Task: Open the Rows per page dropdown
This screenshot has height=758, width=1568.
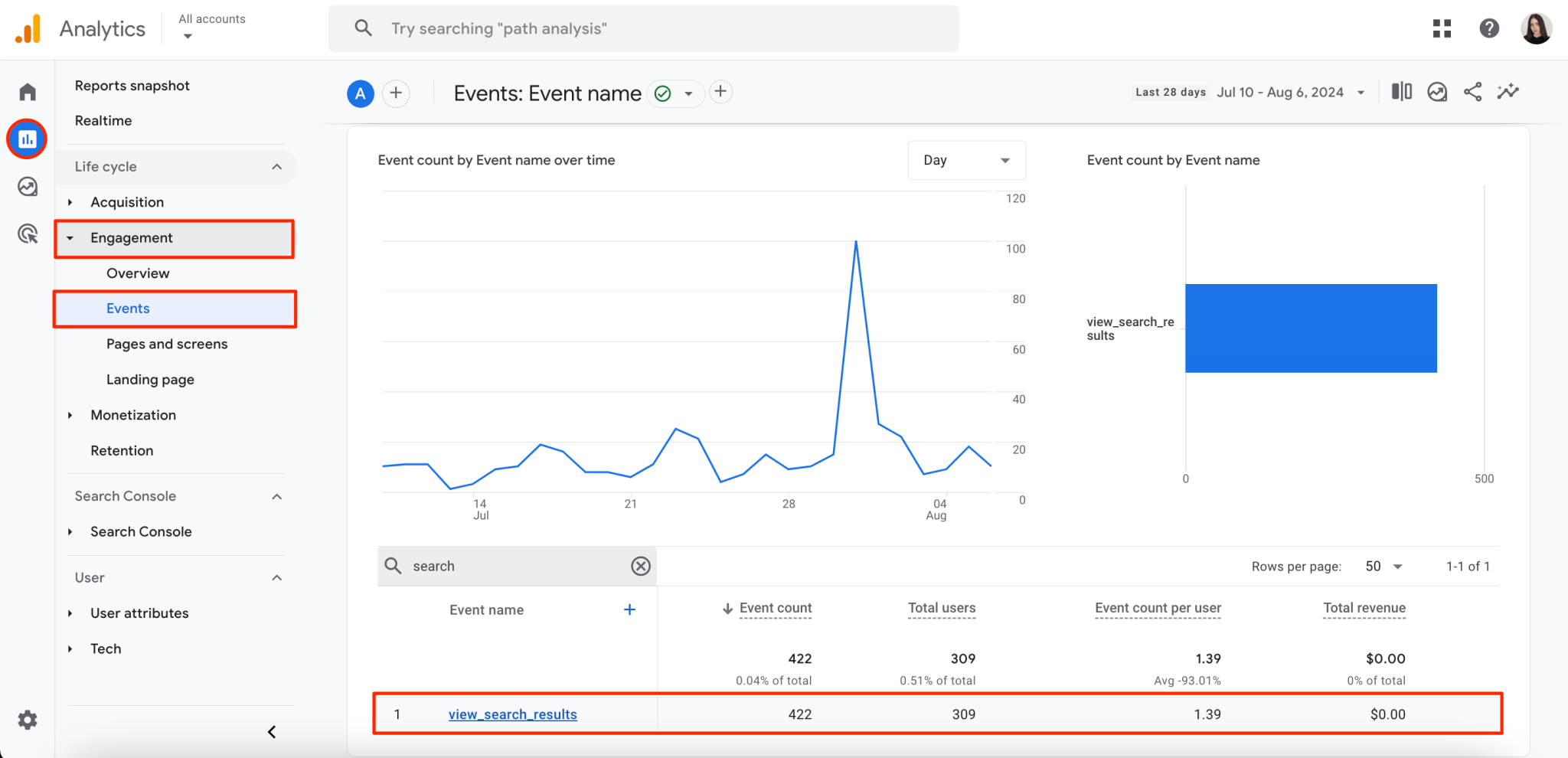Action: (x=1383, y=566)
